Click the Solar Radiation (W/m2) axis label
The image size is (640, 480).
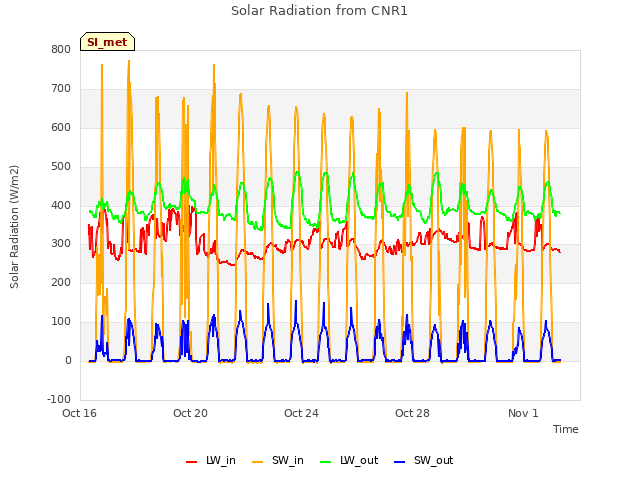click(x=14, y=227)
